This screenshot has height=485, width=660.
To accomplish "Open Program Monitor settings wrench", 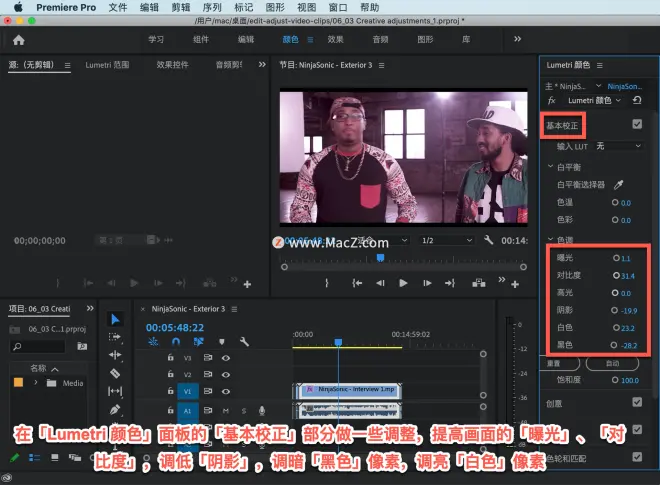I will (488, 240).
